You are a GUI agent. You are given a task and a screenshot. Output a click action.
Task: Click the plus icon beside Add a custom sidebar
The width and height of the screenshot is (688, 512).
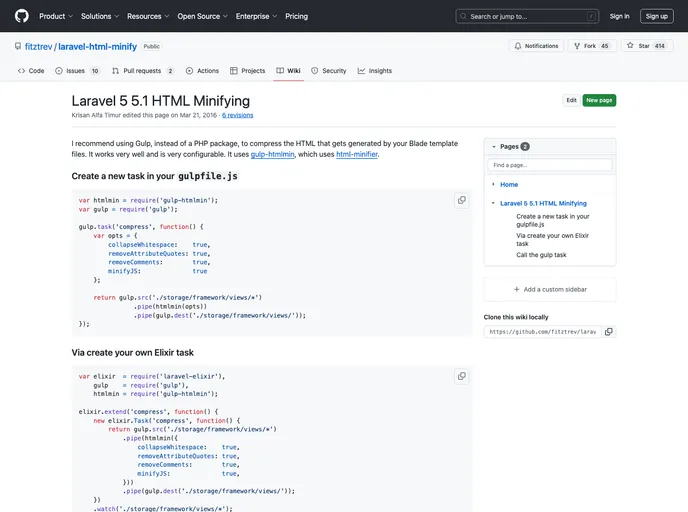[x=516, y=289]
